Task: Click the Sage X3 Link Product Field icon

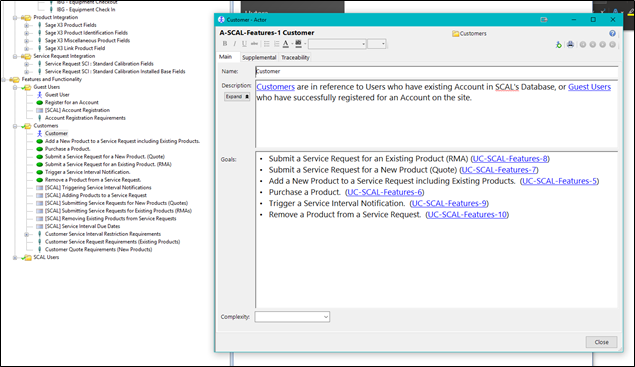Action: (x=40, y=48)
